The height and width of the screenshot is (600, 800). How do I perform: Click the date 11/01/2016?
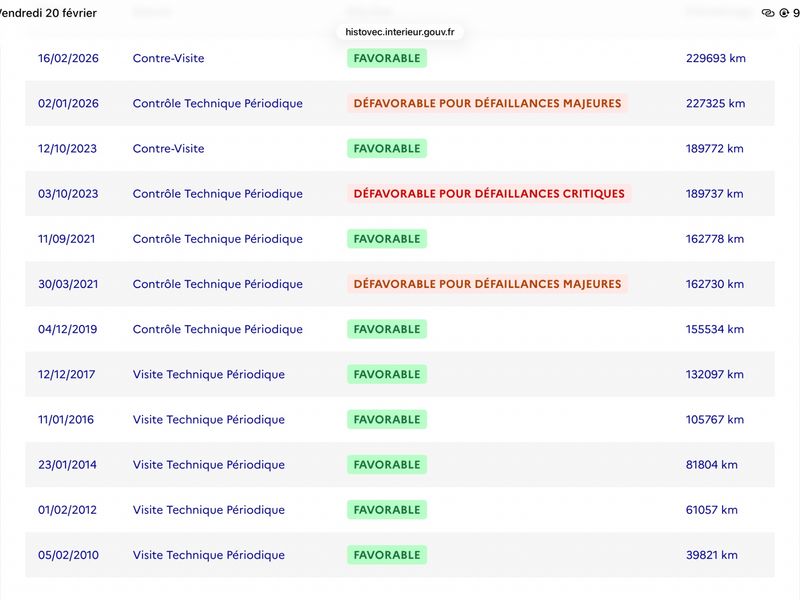pyautogui.click(x=66, y=419)
